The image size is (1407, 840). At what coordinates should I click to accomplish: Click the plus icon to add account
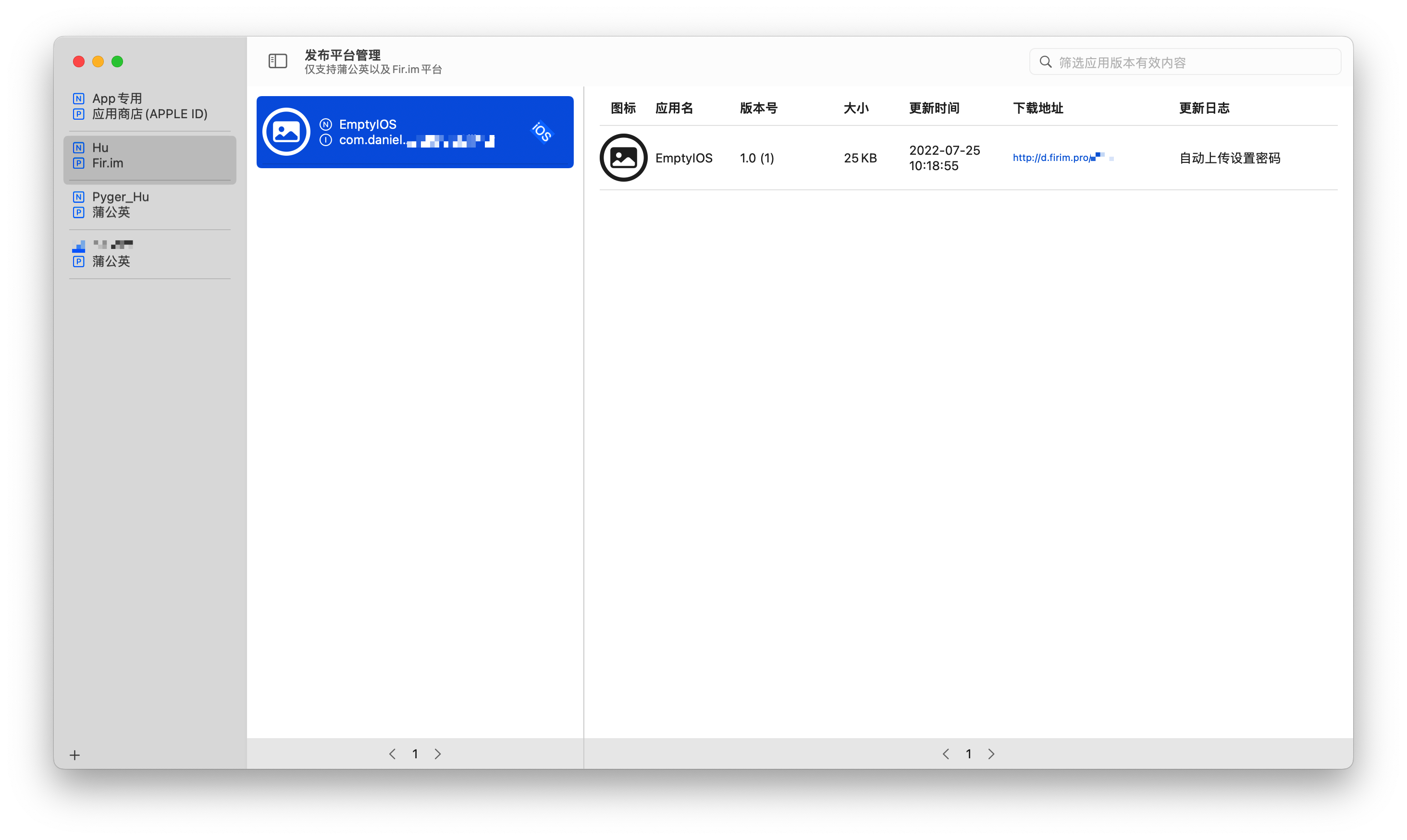coord(74,754)
